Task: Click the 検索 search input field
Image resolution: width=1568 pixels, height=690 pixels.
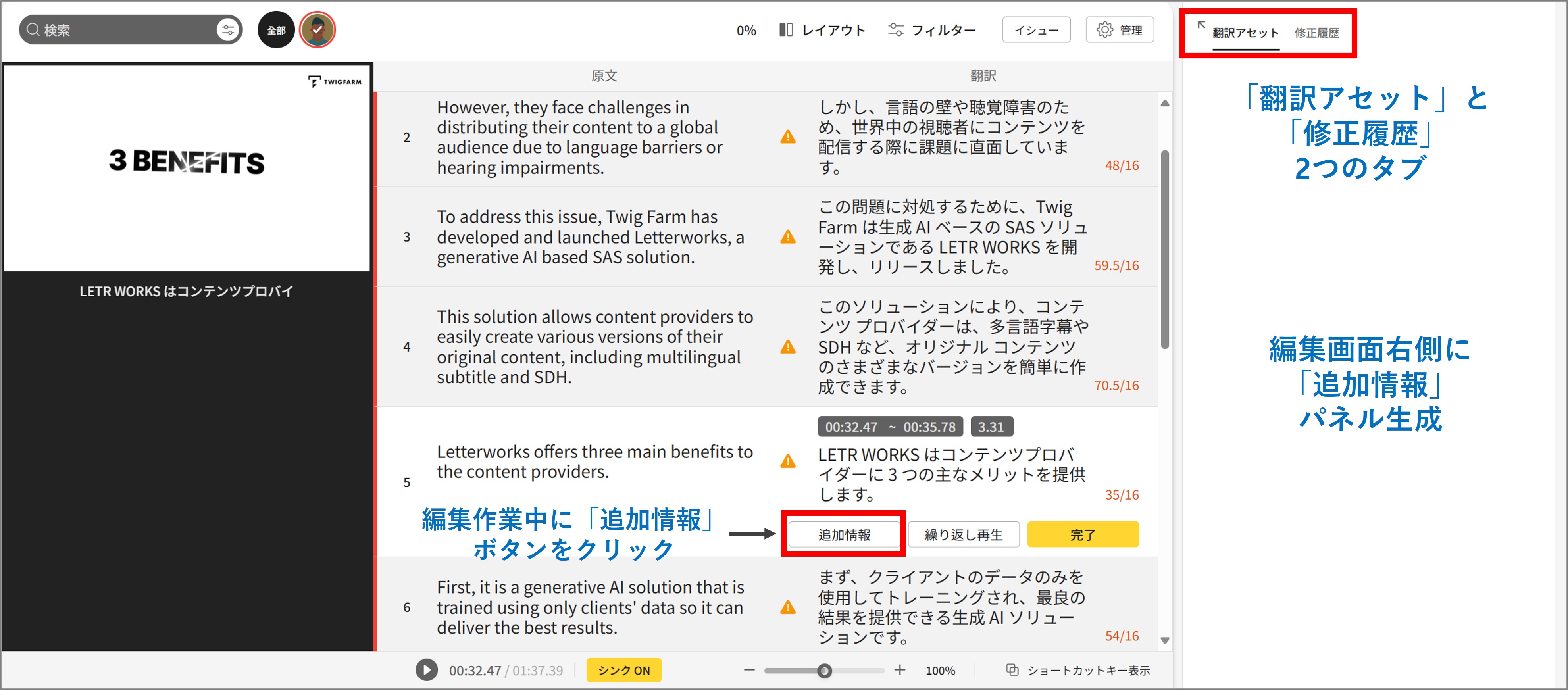Action: pyautogui.click(x=122, y=30)
